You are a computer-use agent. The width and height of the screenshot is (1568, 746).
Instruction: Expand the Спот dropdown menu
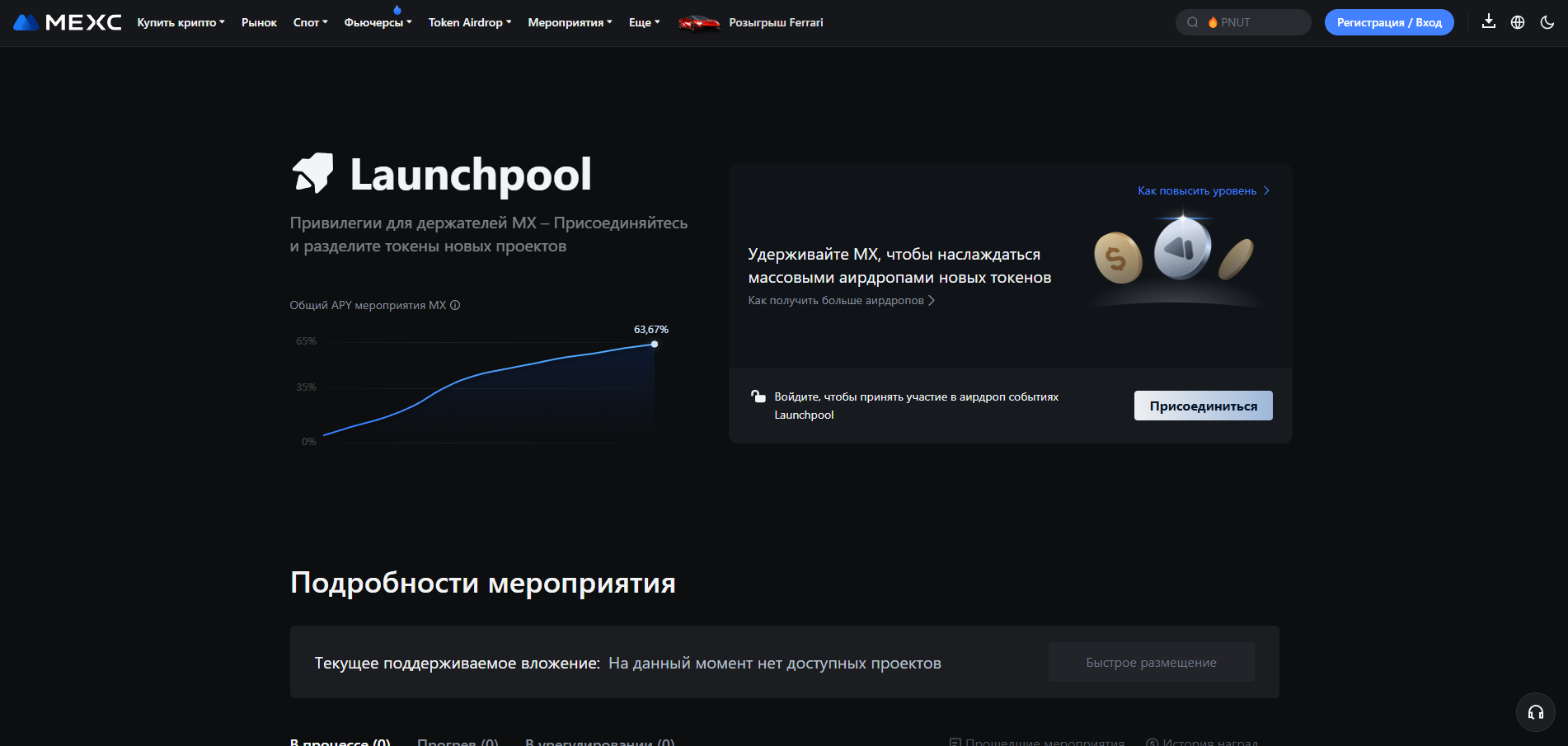[x=310, y=22]
